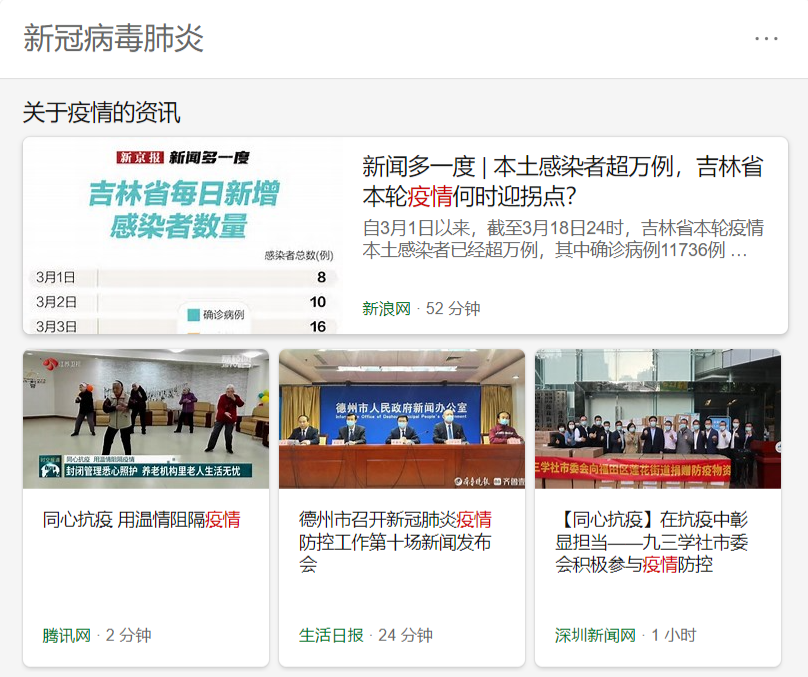Open the 吉林省每日新增感染者数量 chart thumbnail
This screenshot has height=677, width=808.
[182, 236]
